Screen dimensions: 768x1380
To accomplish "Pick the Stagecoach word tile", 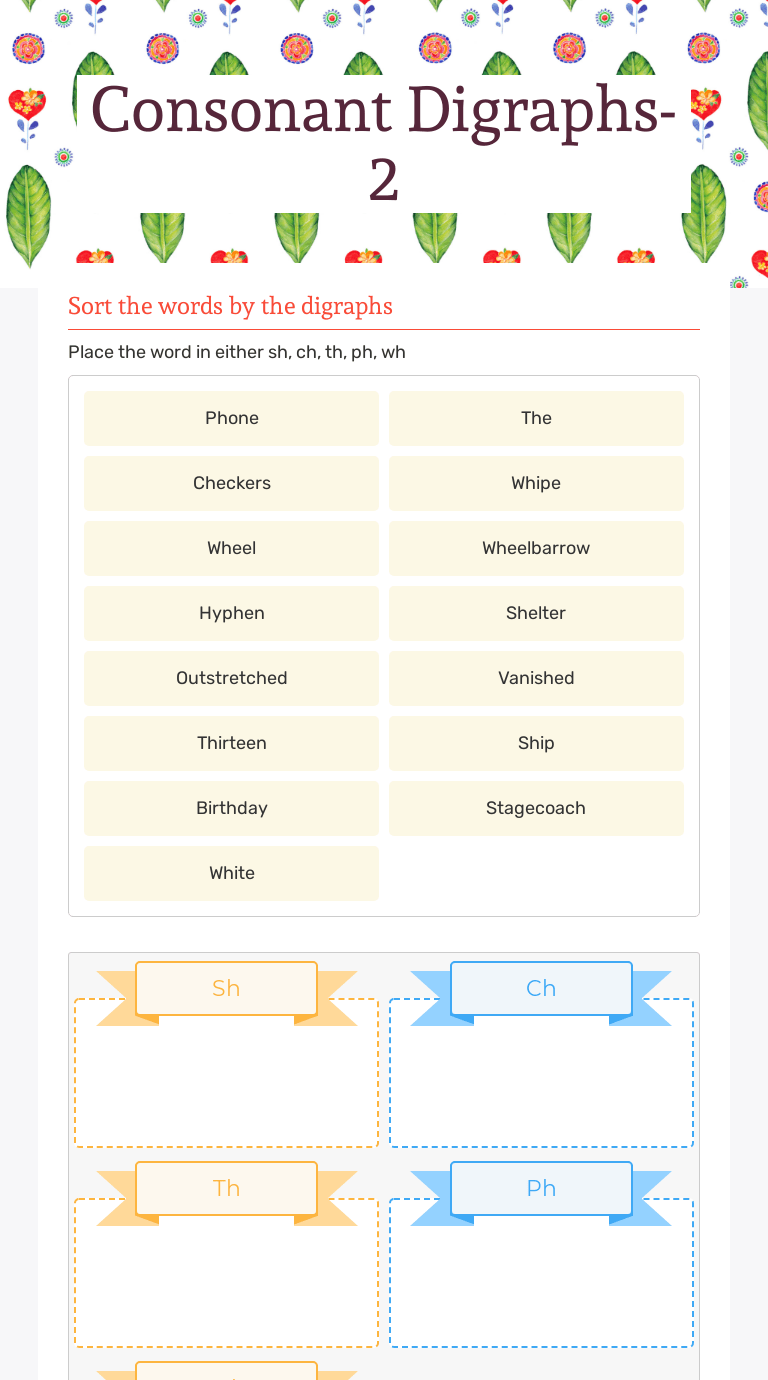I will (536, 808).
